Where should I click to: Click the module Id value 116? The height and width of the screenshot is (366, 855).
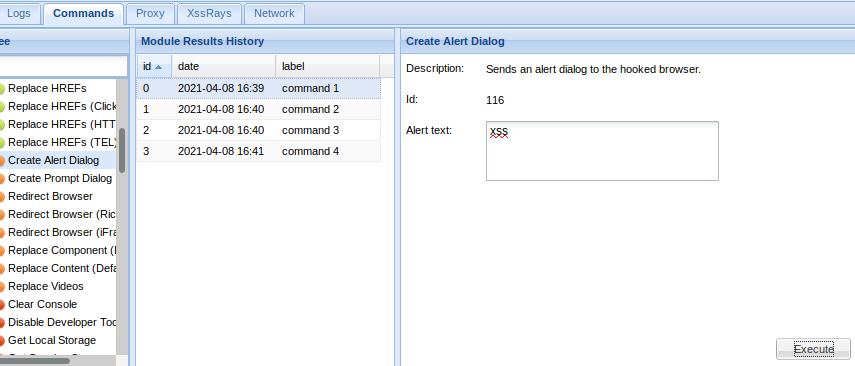click(x=495, y=100)
